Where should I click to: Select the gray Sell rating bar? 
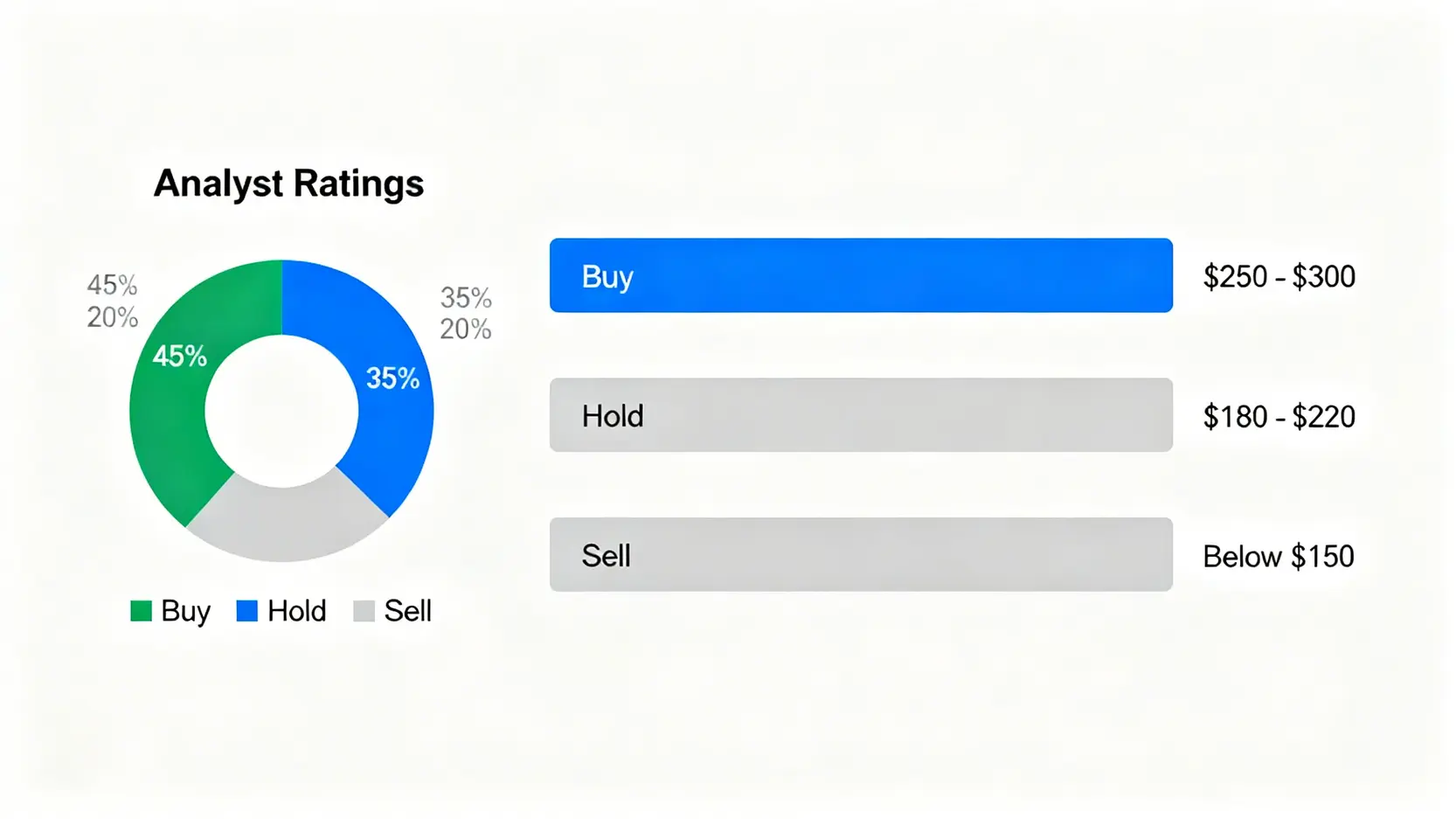[x=860, y=555]
